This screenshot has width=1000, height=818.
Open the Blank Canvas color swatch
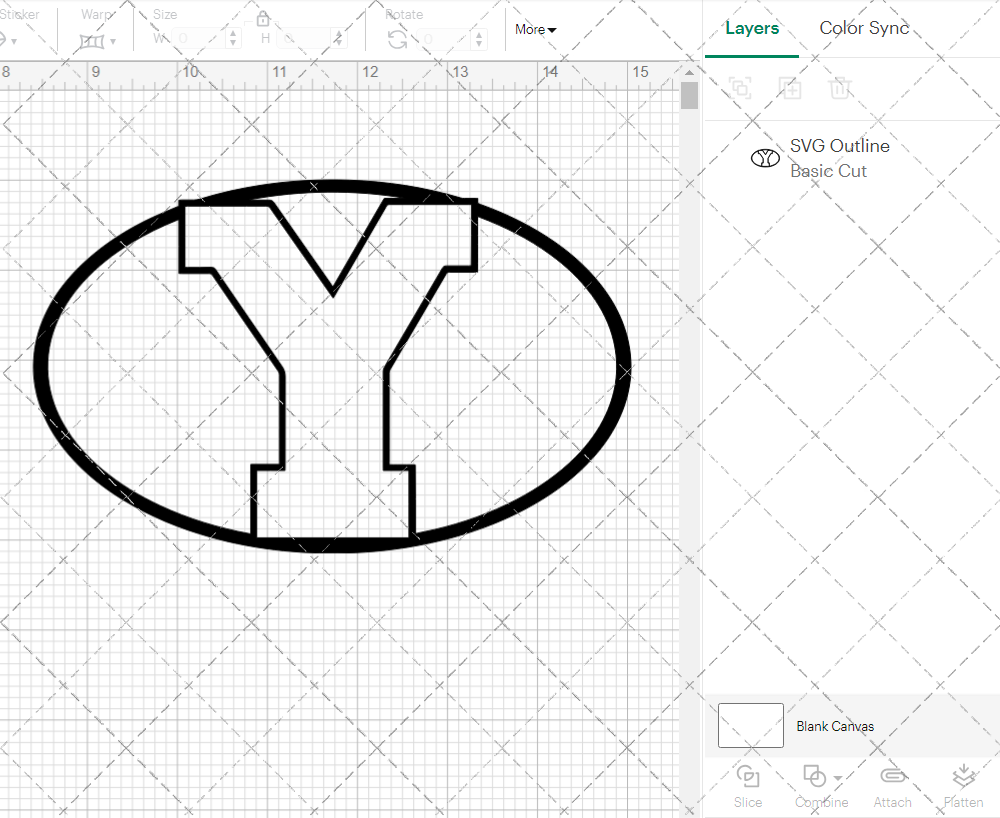(750, 726)
